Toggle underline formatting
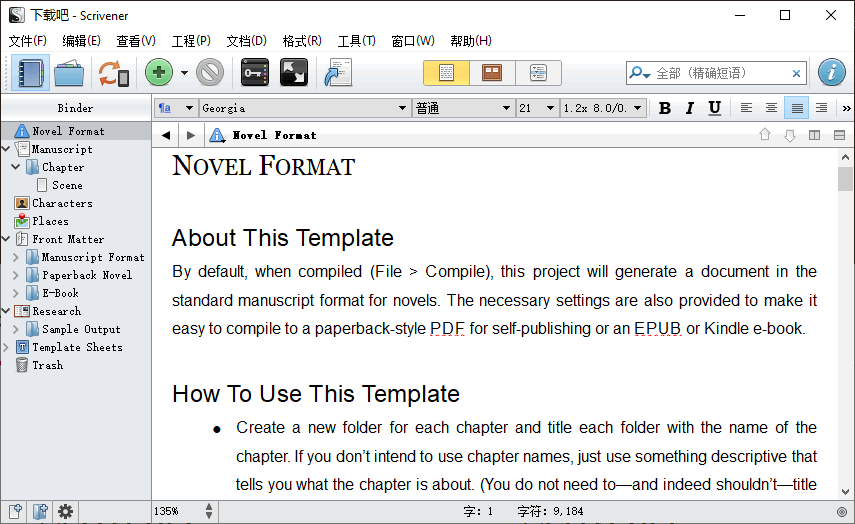 (x=714, y=108)
